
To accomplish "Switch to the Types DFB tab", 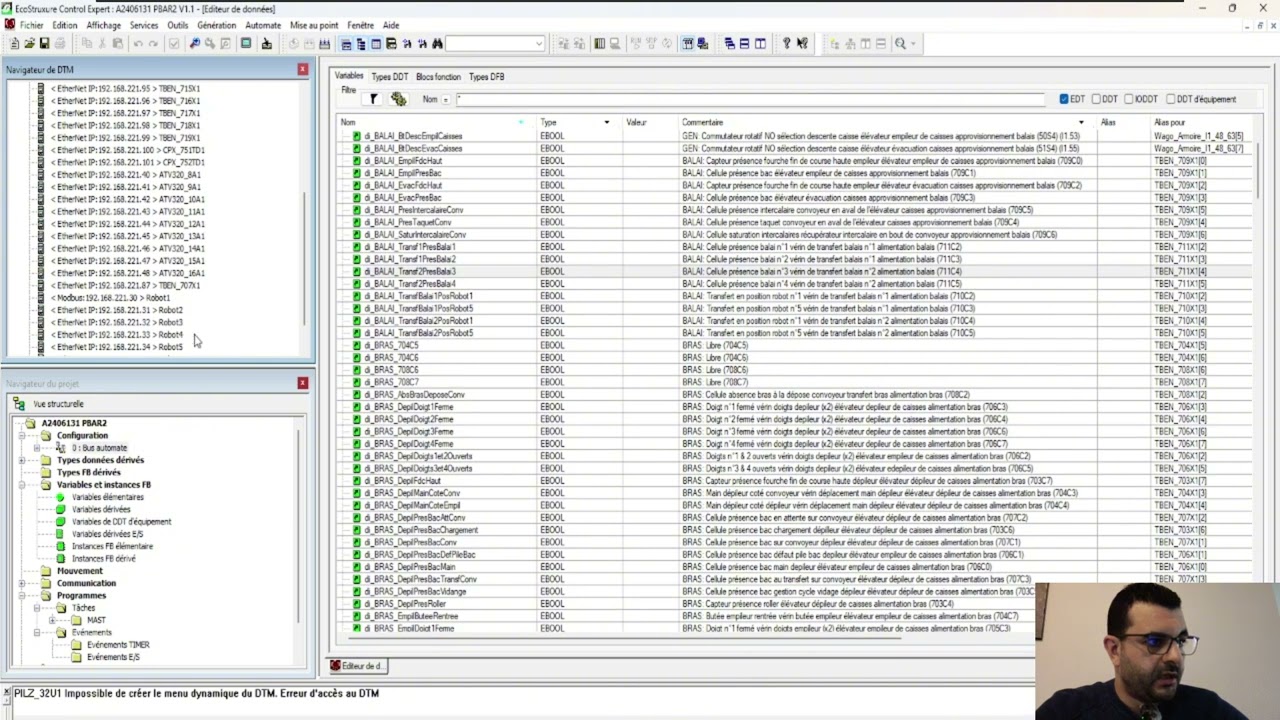I will point(486,77).
